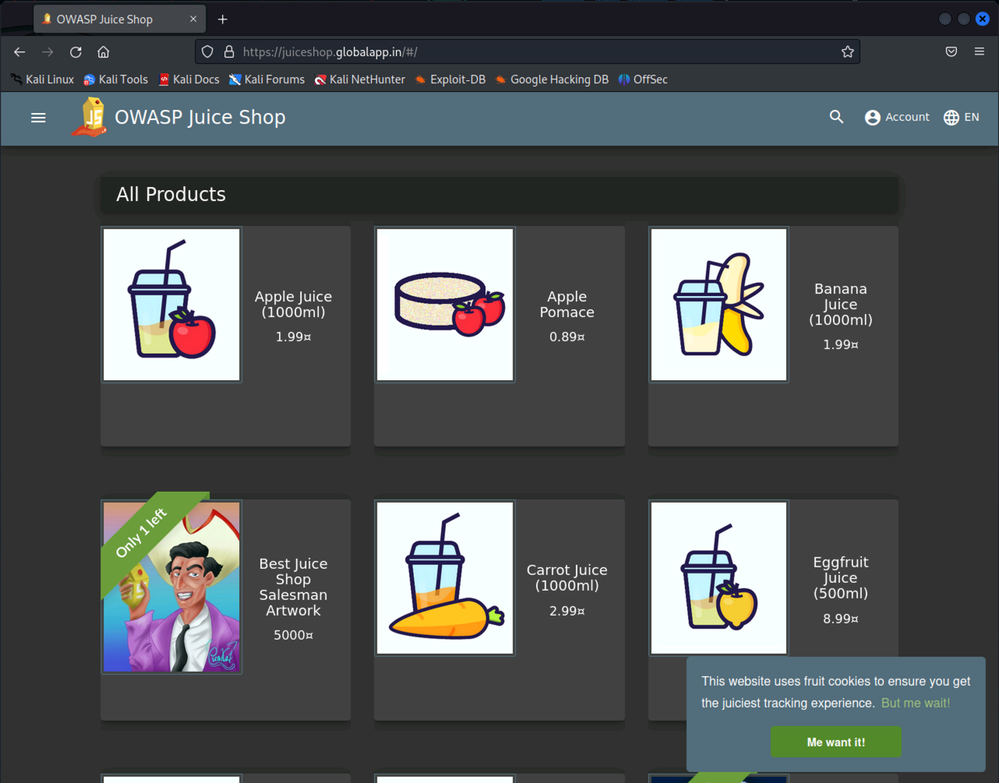Viewport: 999px width, 783px height.
Task: Click the Carrot Juice product image
Action: click(x=445, y=578)
